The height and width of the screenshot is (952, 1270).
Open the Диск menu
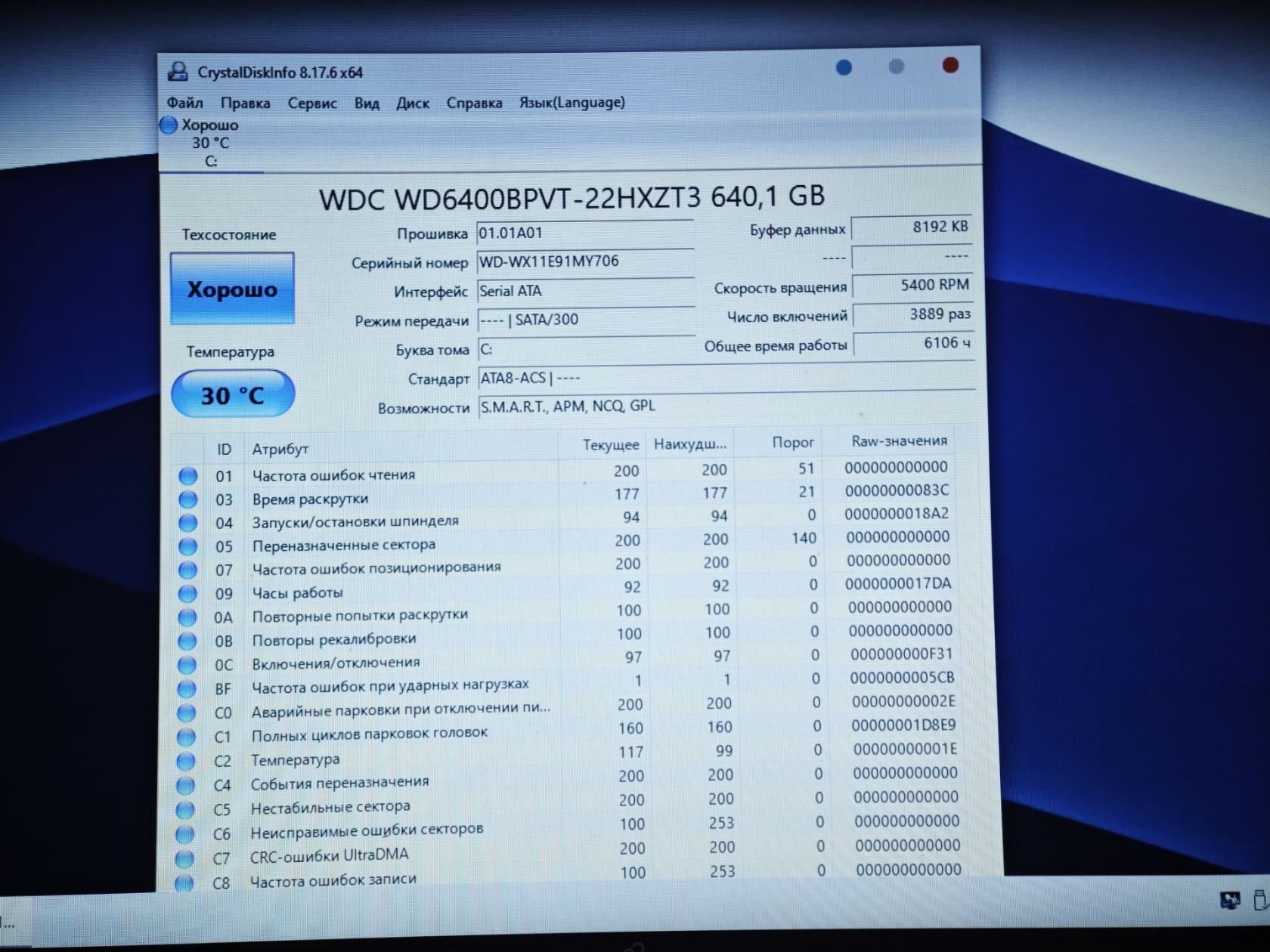[413, 103]
